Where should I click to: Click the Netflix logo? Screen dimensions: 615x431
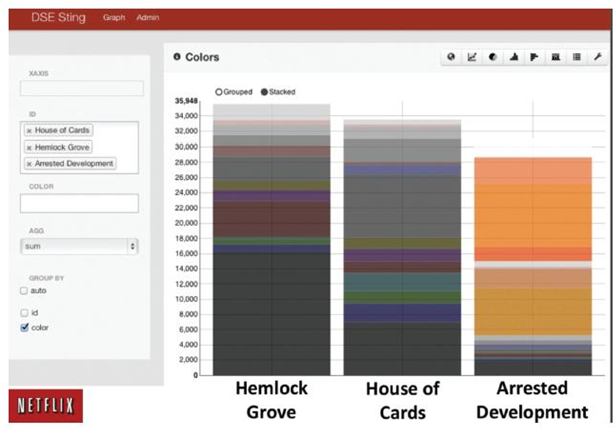pyautogui.click(x=45, y=406)
